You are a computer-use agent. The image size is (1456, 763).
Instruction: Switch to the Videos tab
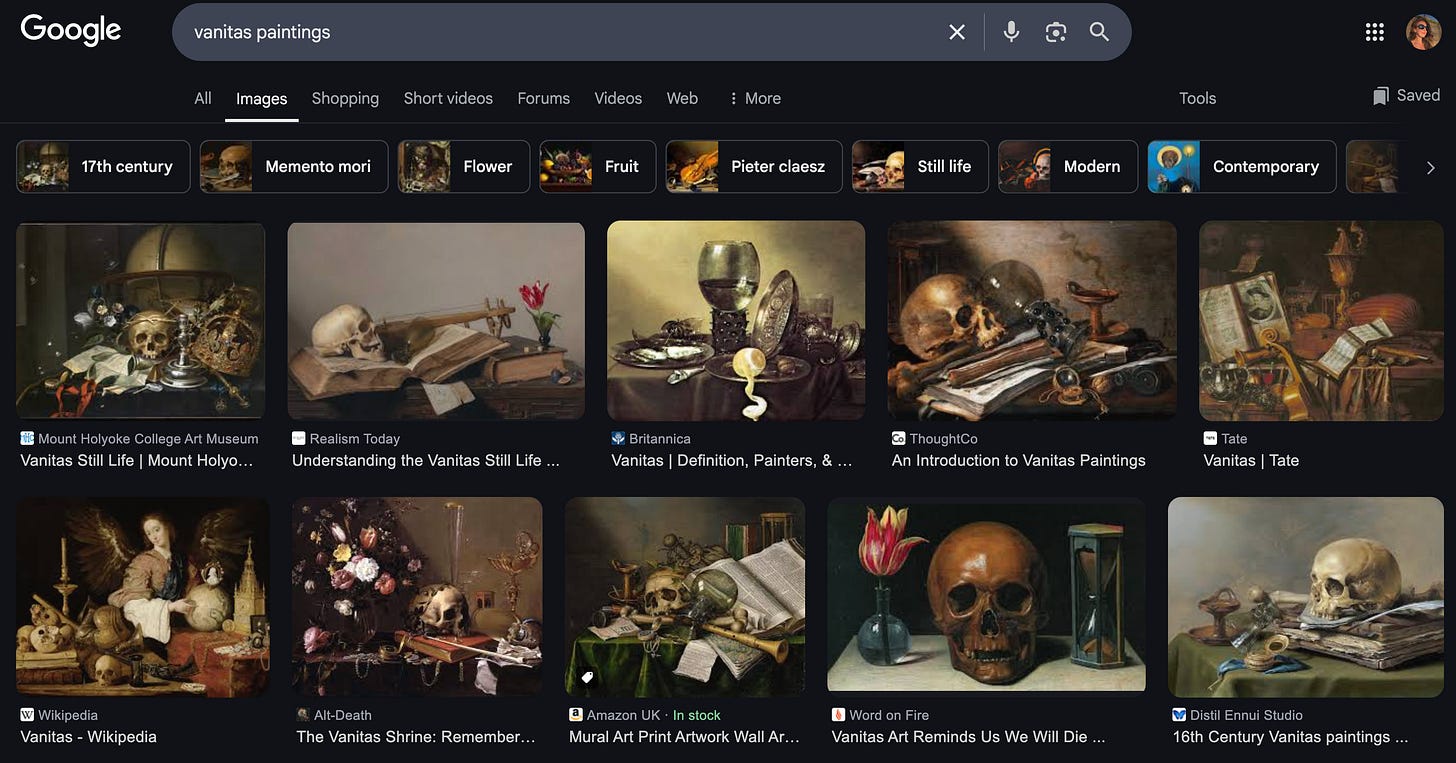618,98
